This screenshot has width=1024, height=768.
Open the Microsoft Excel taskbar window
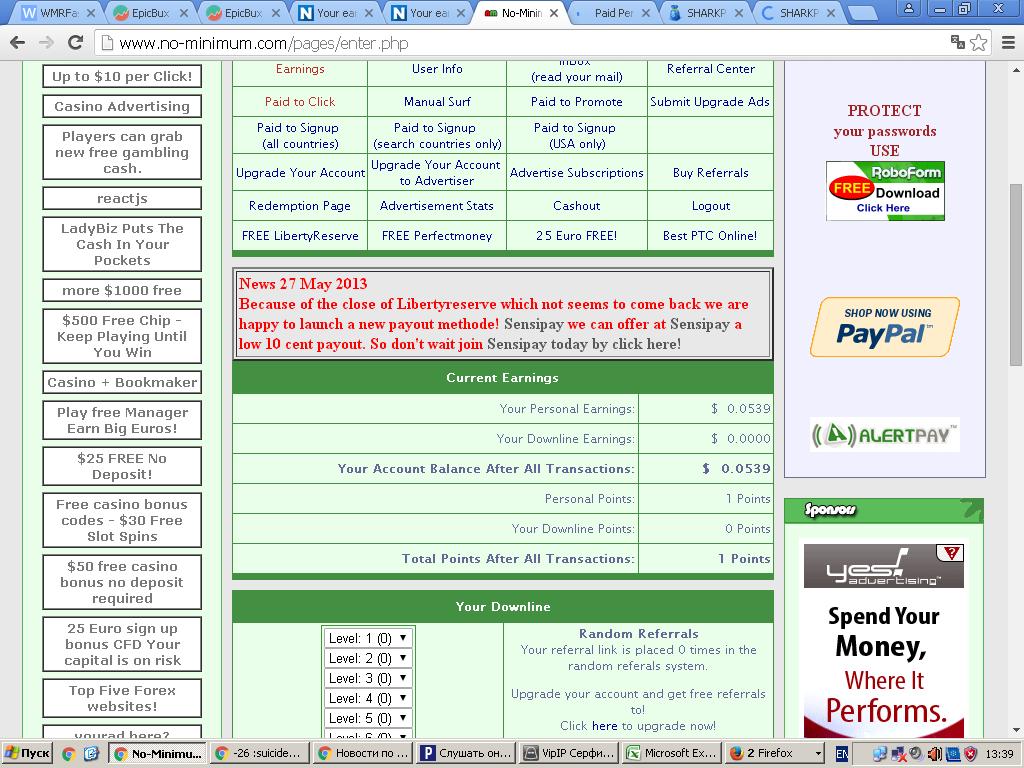click(x=673, y=753)
